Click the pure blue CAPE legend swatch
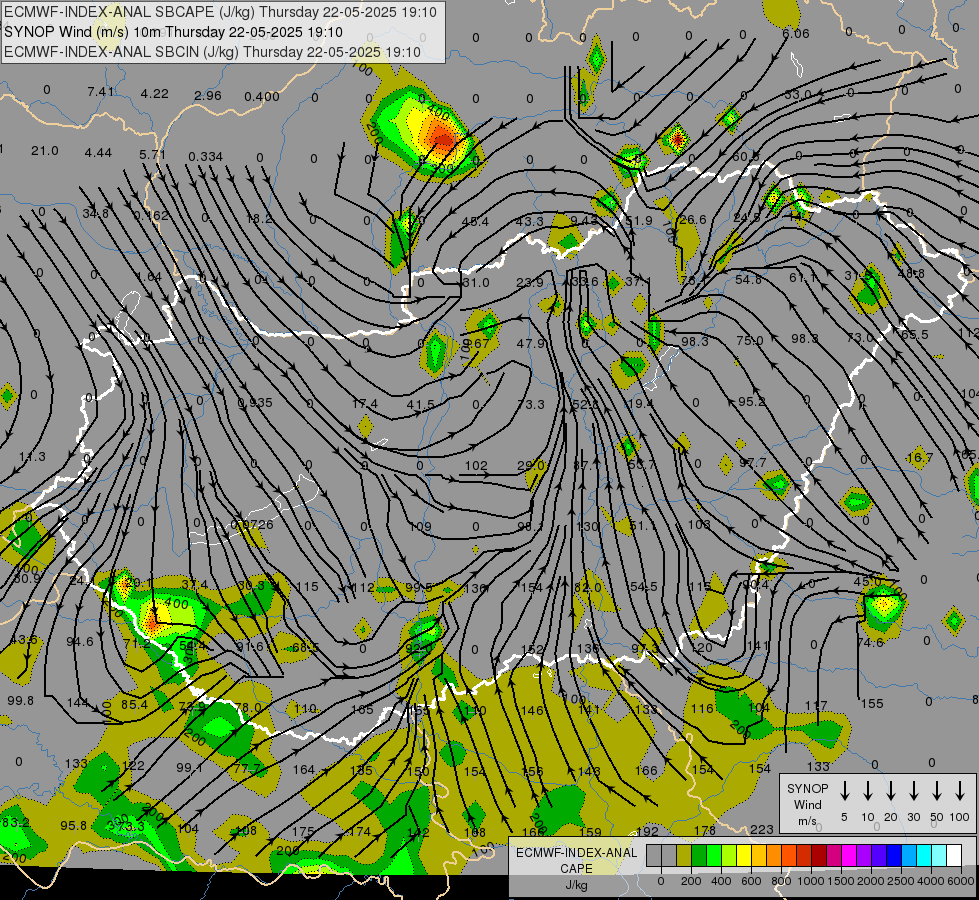The height and width of the screenshot is (900, 979). tap(894, 855)
